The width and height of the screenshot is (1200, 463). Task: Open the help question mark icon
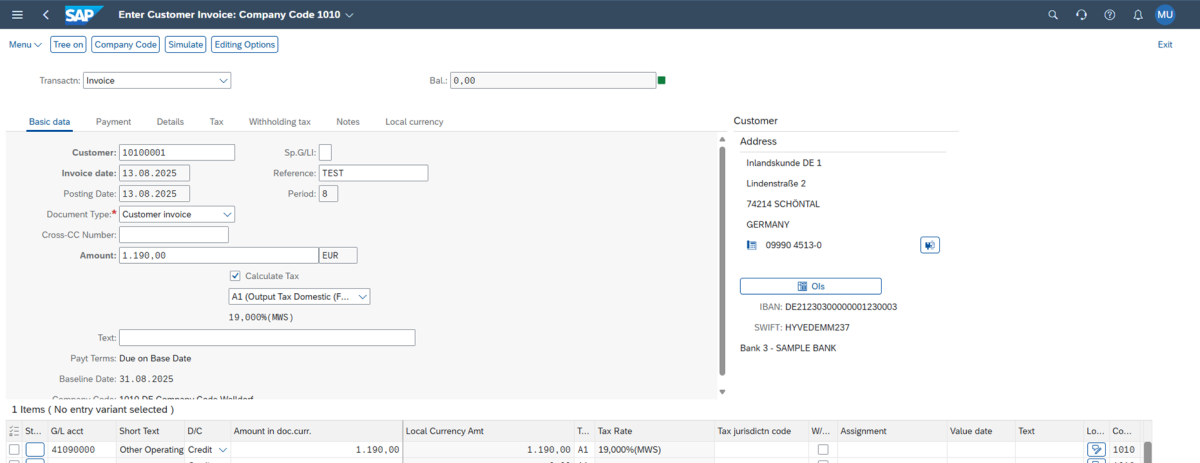pyautogui.click(x=1109, y=15)
